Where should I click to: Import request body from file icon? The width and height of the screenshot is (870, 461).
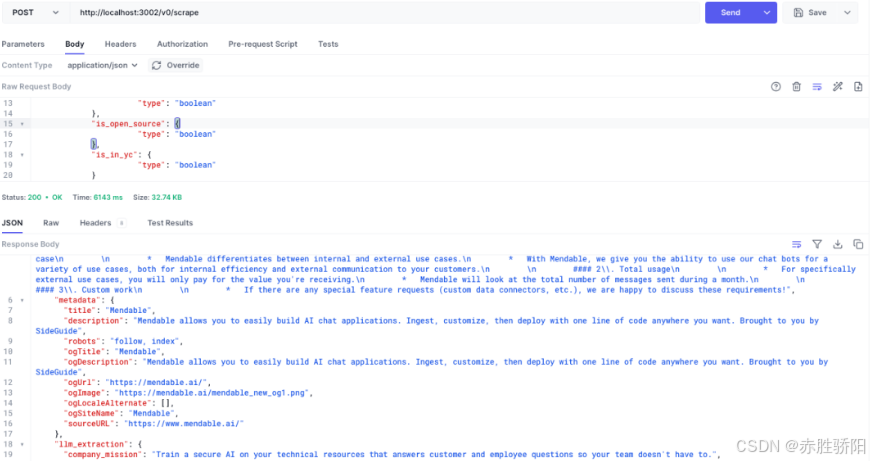(x=858, y=87)
